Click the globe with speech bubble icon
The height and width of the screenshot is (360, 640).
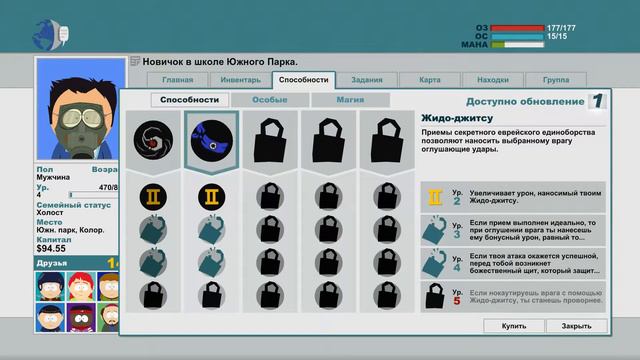click(51, 34)
